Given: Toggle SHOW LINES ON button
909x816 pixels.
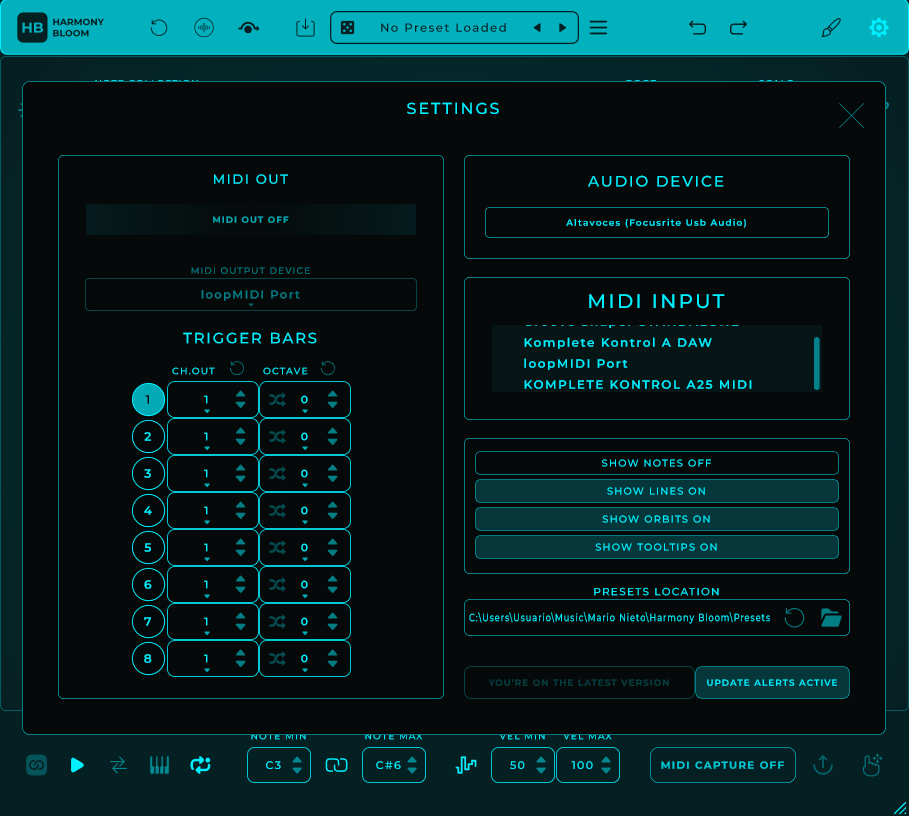Looking at the screenshot, I should point(656,491).
